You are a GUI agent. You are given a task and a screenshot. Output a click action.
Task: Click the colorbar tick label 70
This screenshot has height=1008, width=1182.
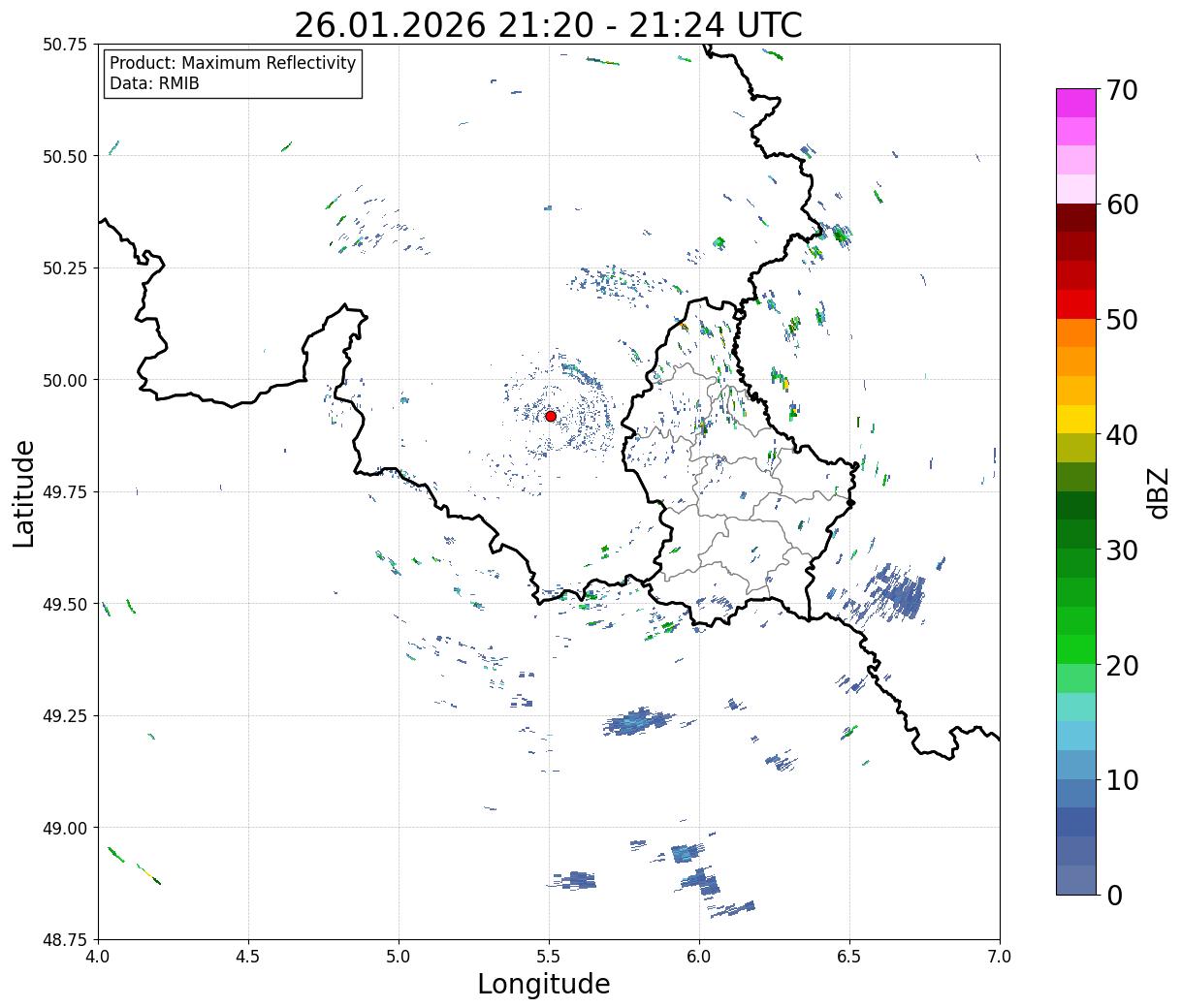1122,90
